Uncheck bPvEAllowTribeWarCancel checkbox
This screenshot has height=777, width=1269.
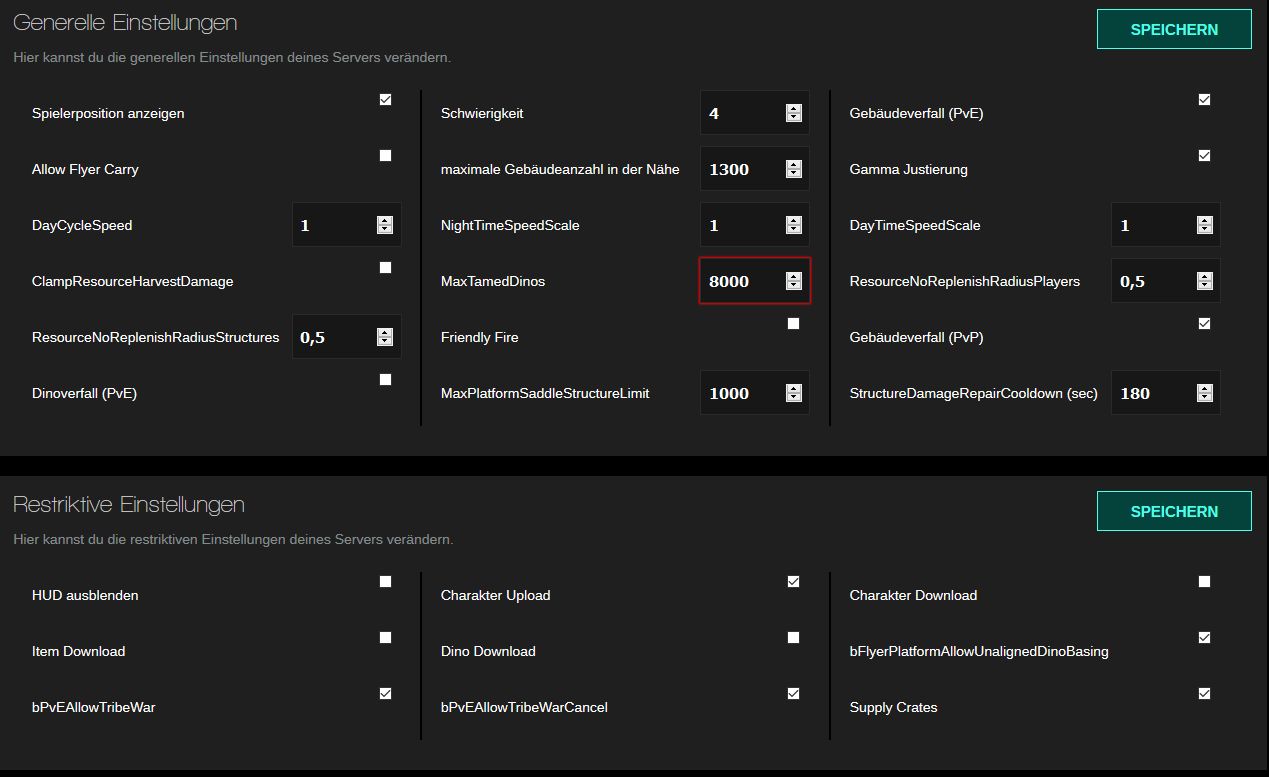point(793,694)
